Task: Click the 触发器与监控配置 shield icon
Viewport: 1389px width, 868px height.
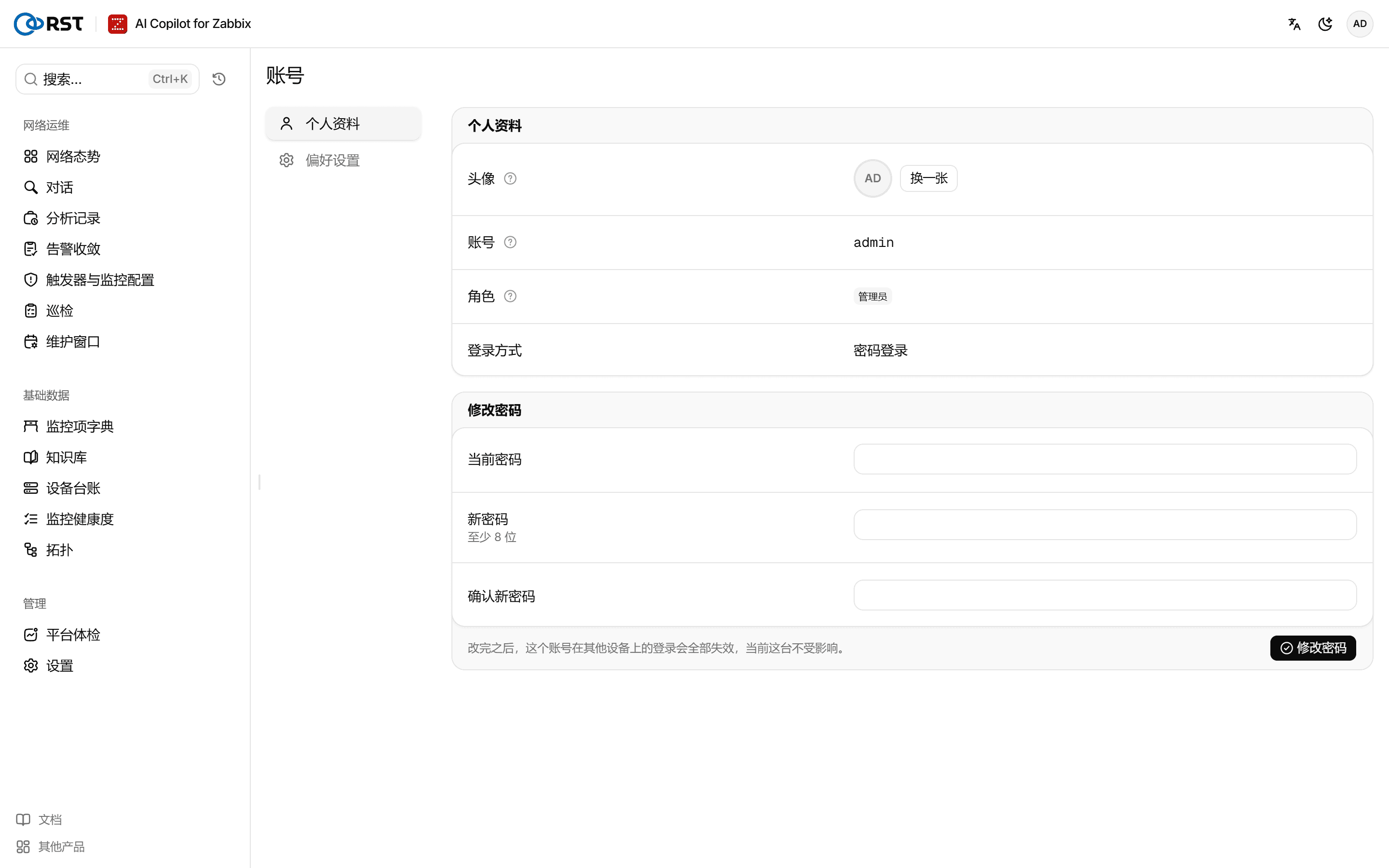Action: (x=31, y=280)
